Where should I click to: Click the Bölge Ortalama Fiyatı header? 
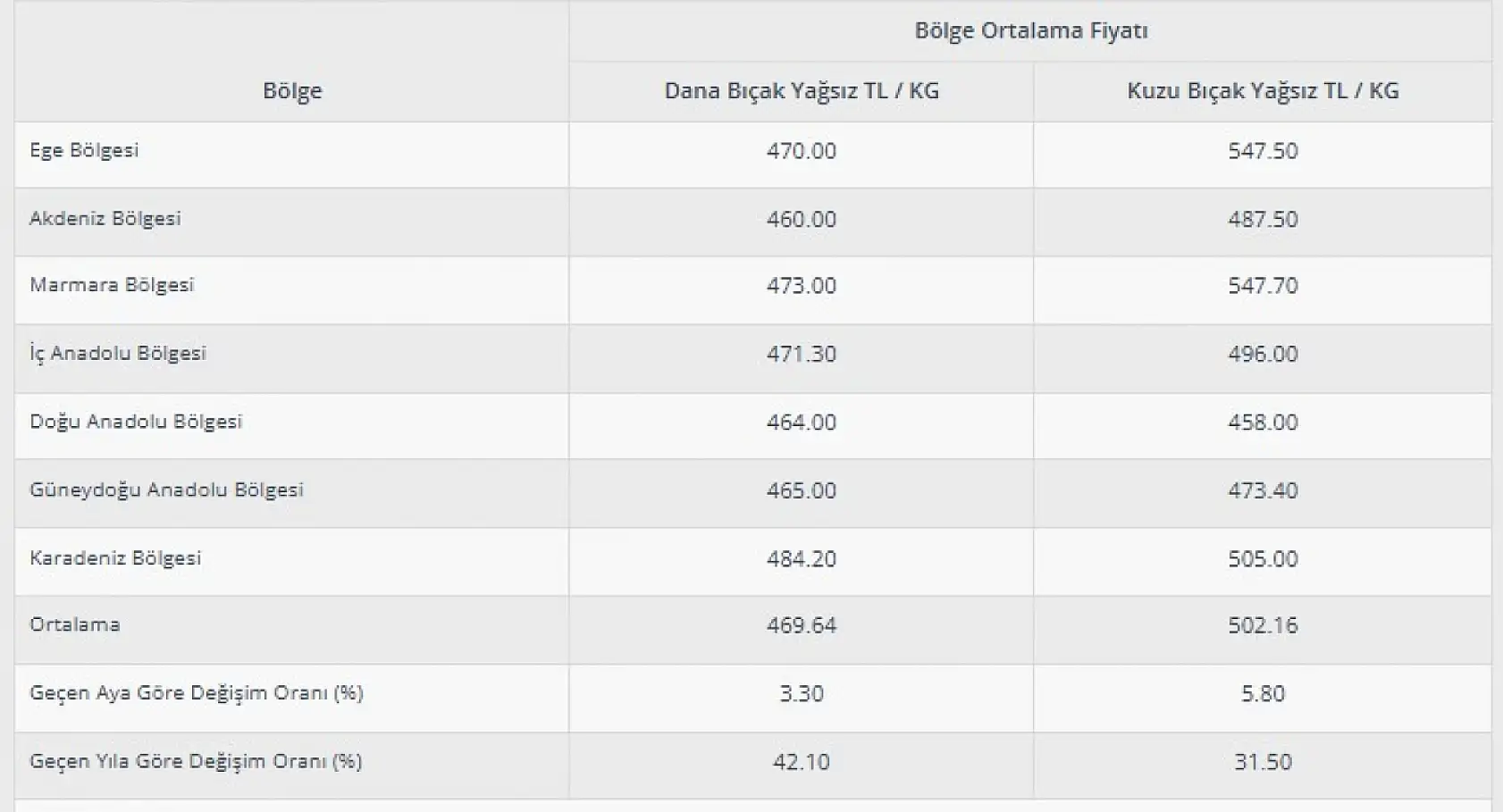point(1030,30)
